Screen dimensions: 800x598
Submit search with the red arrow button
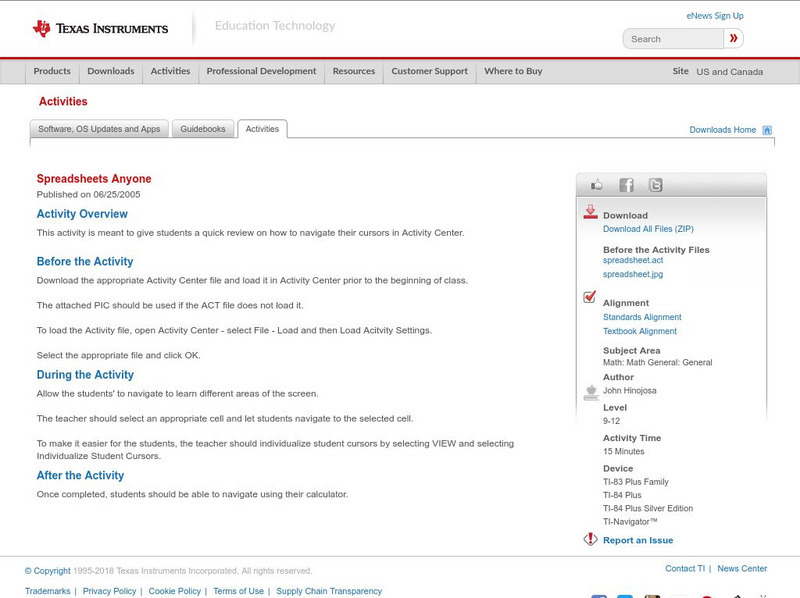(733, 38)
